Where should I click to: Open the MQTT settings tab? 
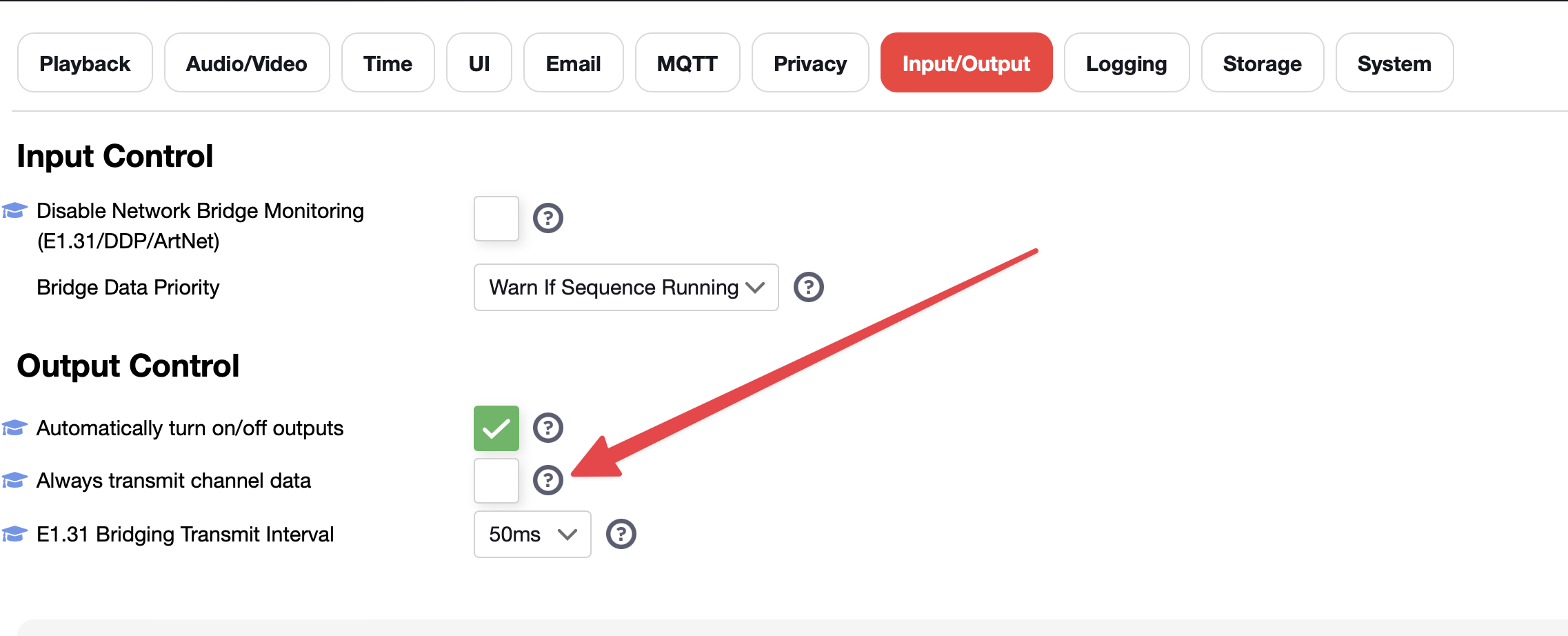click(687, 63)
